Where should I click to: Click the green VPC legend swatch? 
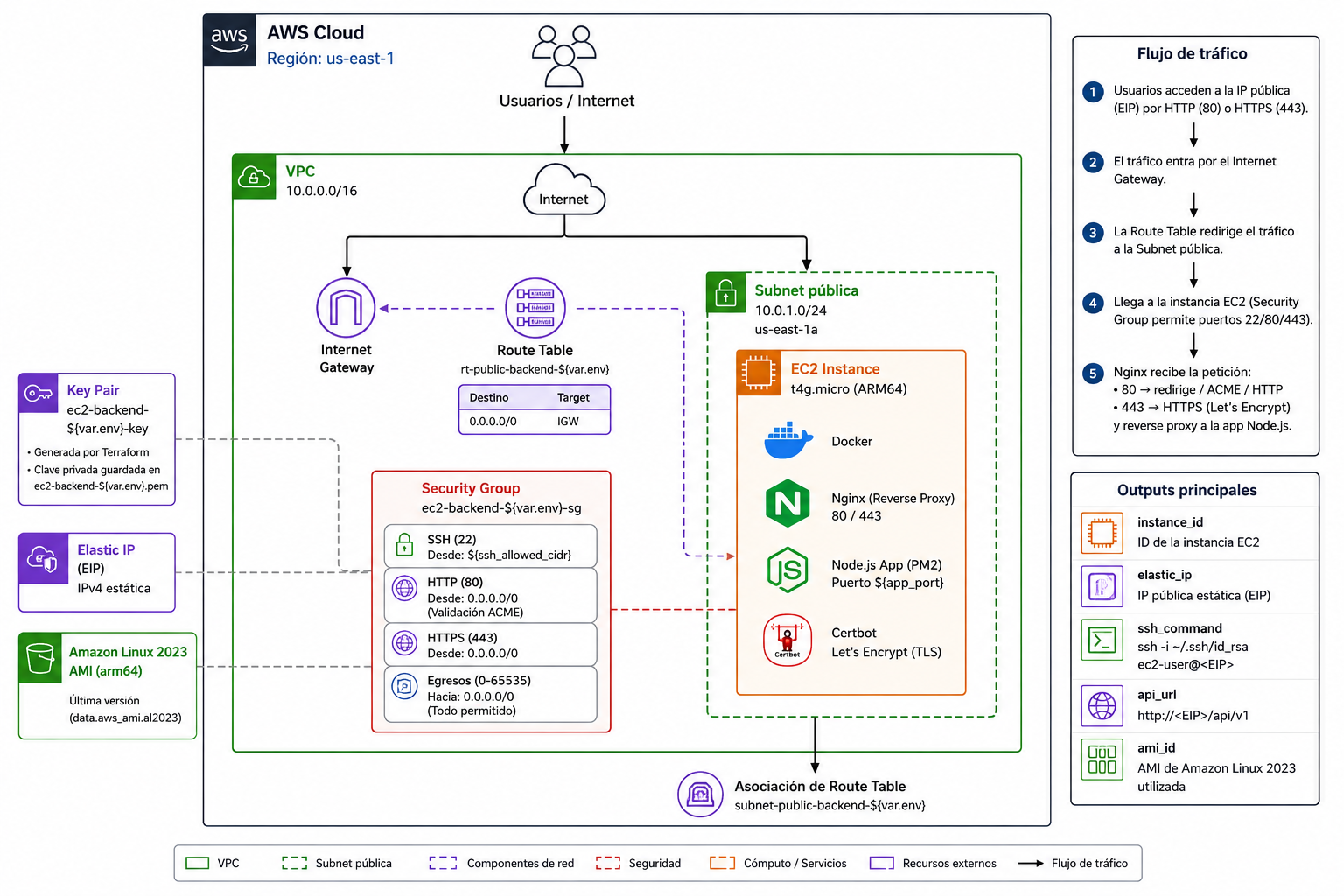[x=198, y=863]
